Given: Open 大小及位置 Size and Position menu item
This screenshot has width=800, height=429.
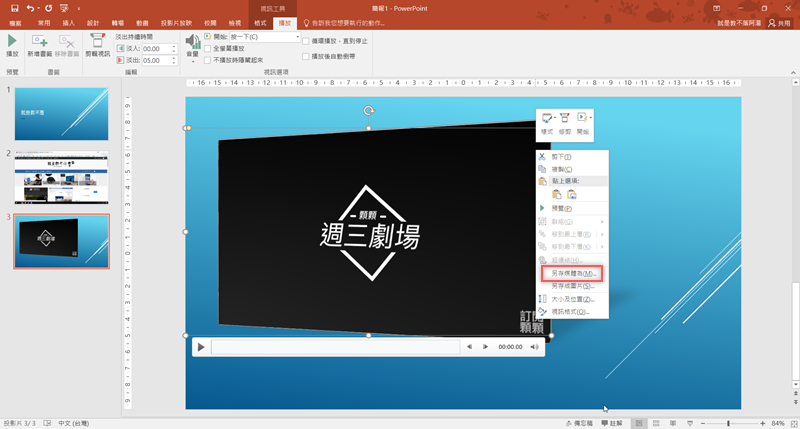Looking at the screenshot, I should pos(572,299).
